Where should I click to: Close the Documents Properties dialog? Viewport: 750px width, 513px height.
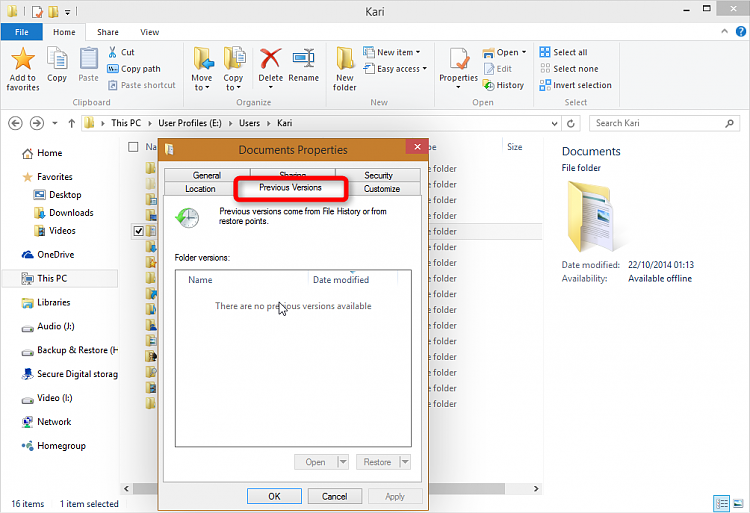[x=417, y=146]
